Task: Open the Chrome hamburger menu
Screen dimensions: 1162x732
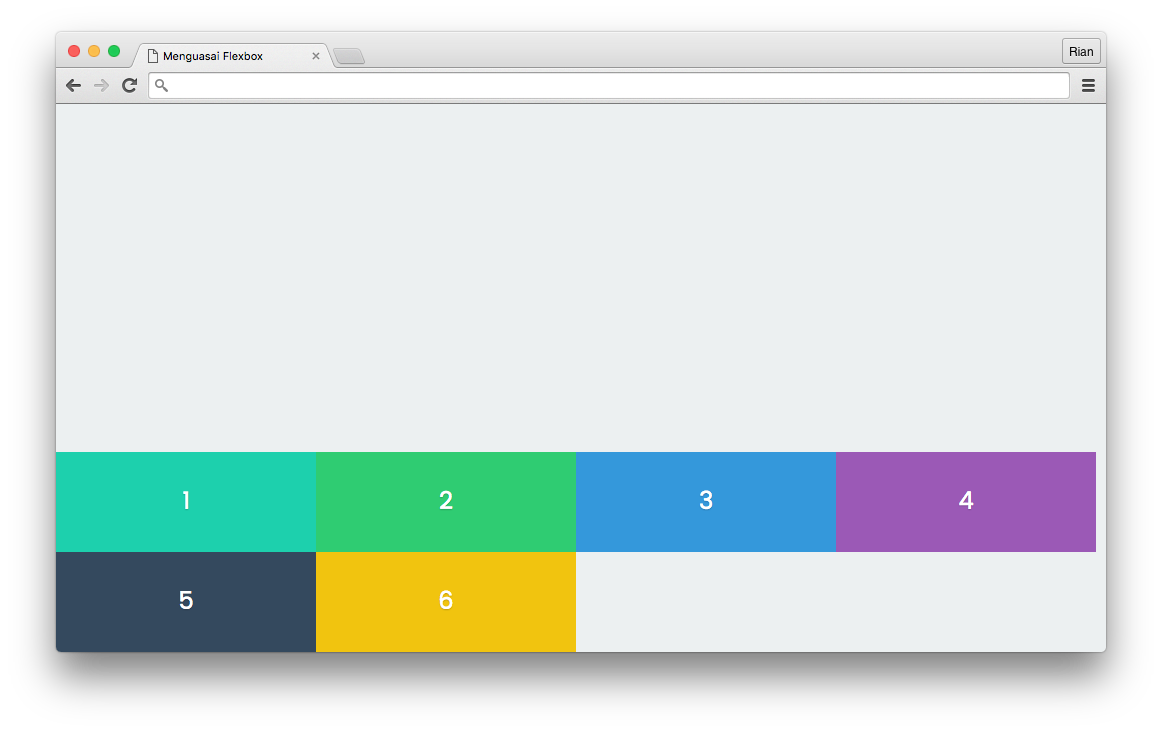Action: click(1088, 86)
